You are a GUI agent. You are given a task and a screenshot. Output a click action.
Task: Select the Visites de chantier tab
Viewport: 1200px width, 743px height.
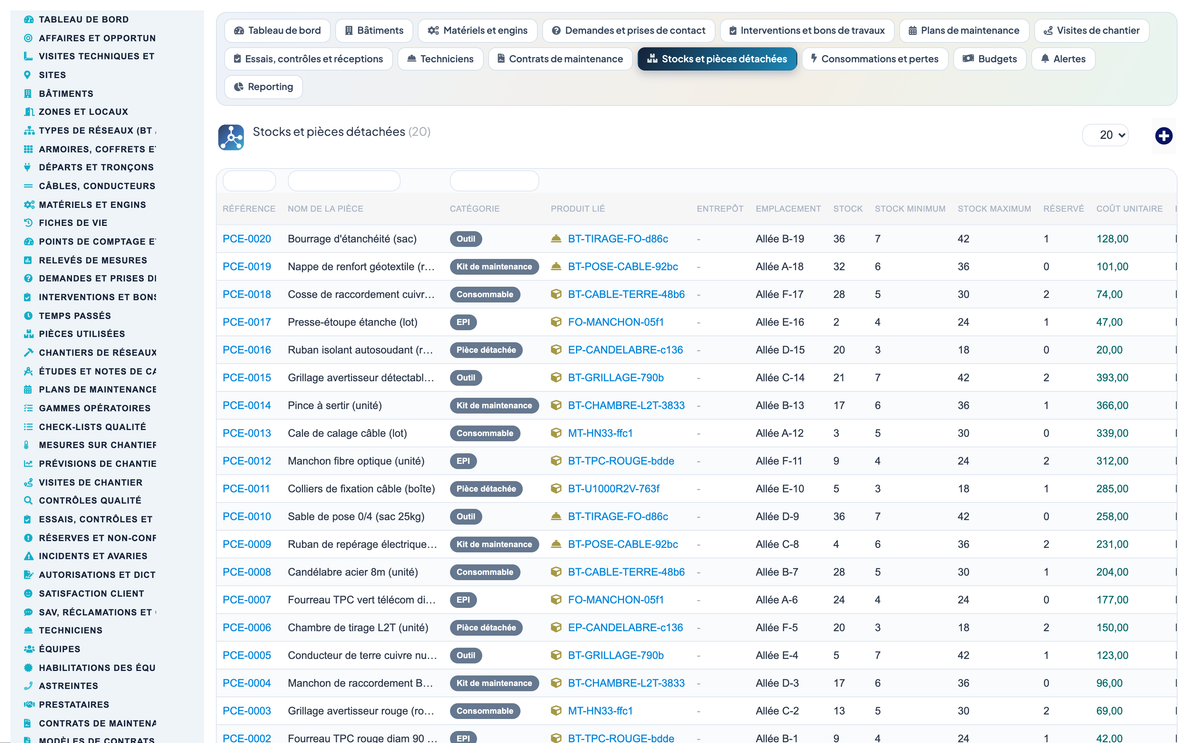(x=1091, y=31)
